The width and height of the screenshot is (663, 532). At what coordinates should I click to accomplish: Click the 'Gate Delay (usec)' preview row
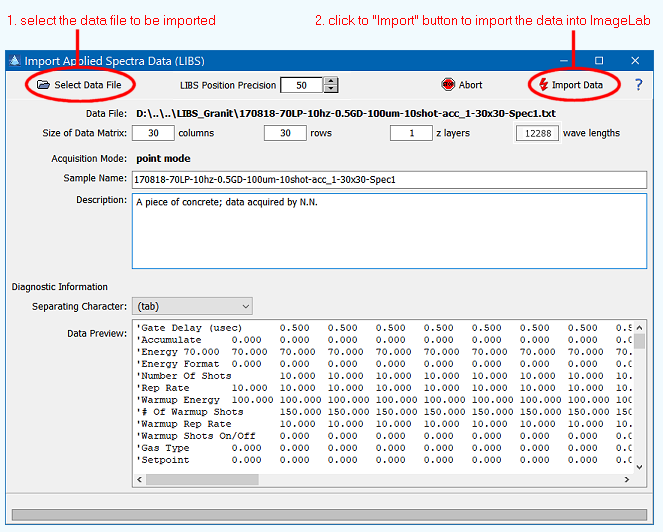(x=384, y=328)
